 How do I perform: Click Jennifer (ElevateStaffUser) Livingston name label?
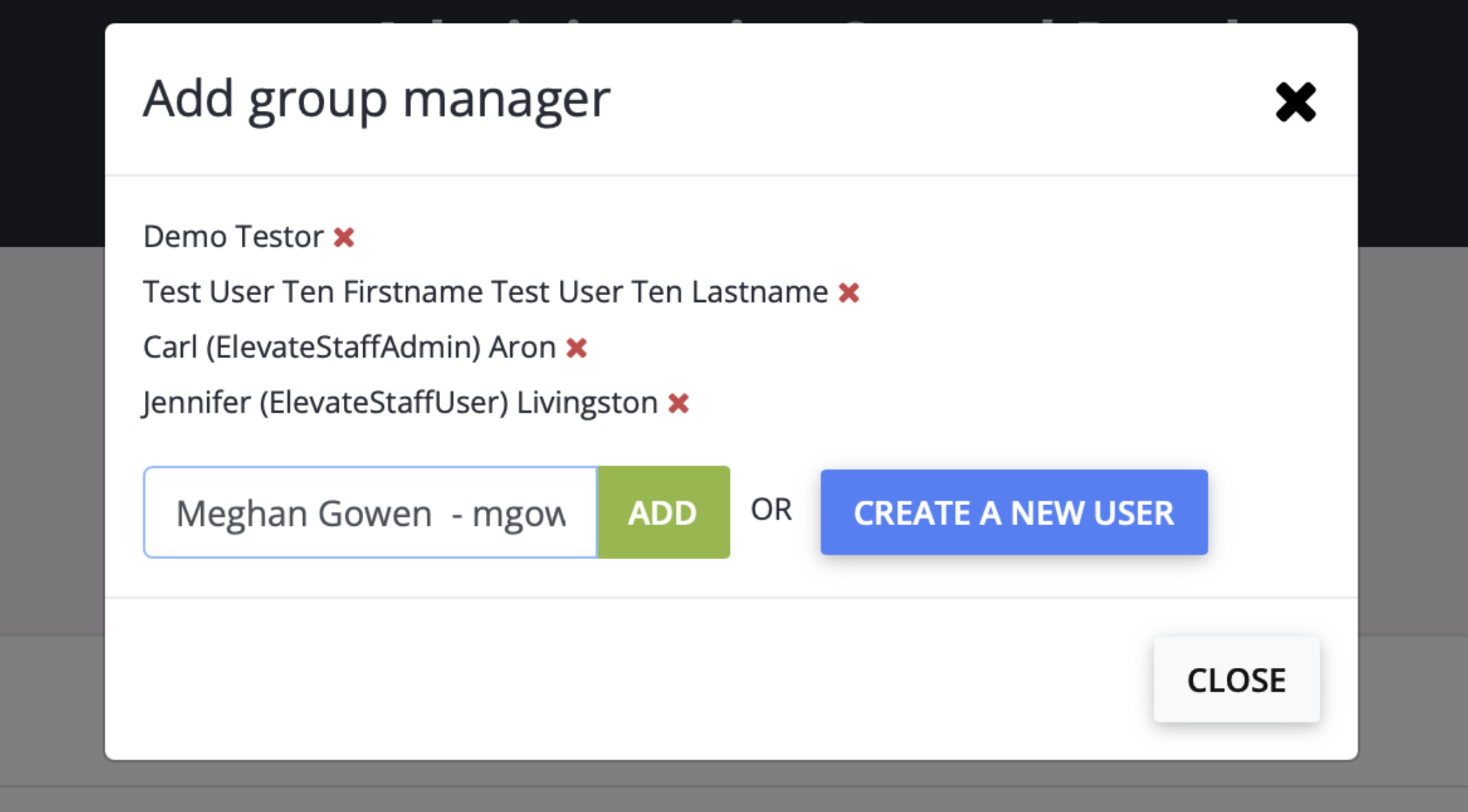(400, 403)
